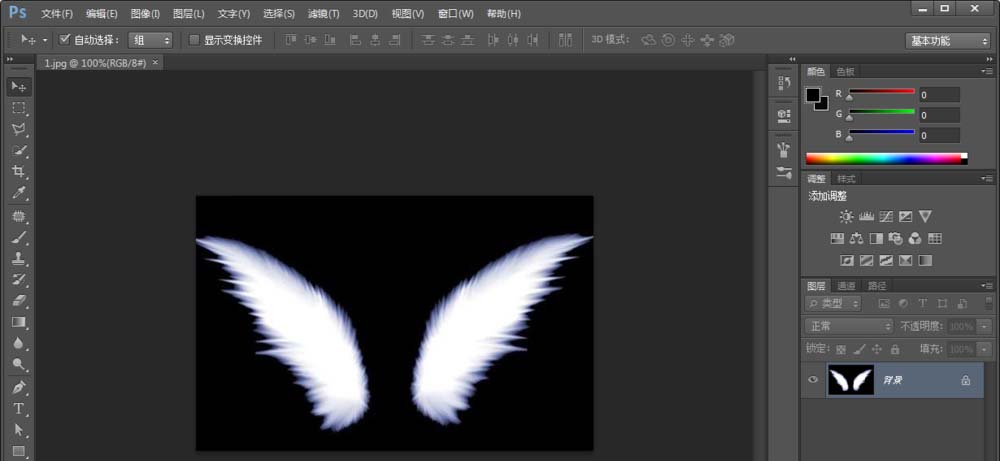Image resolution: width=1000 pixels, height=461 pixels.
Task: Add a Brightness/Contrast adjustment
Action: point(847,216)
